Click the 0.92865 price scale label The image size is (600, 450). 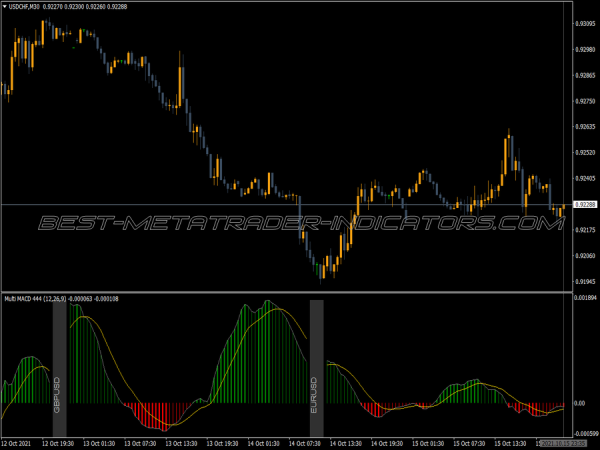585,75
